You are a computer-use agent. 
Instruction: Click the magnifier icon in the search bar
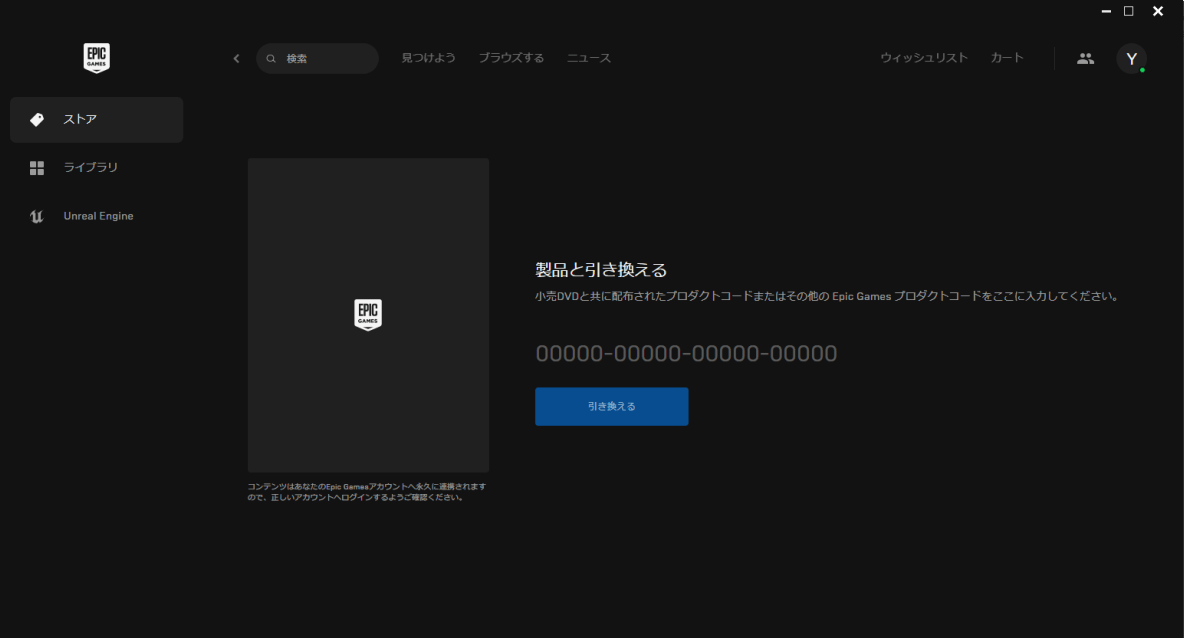tap(271, 59)
